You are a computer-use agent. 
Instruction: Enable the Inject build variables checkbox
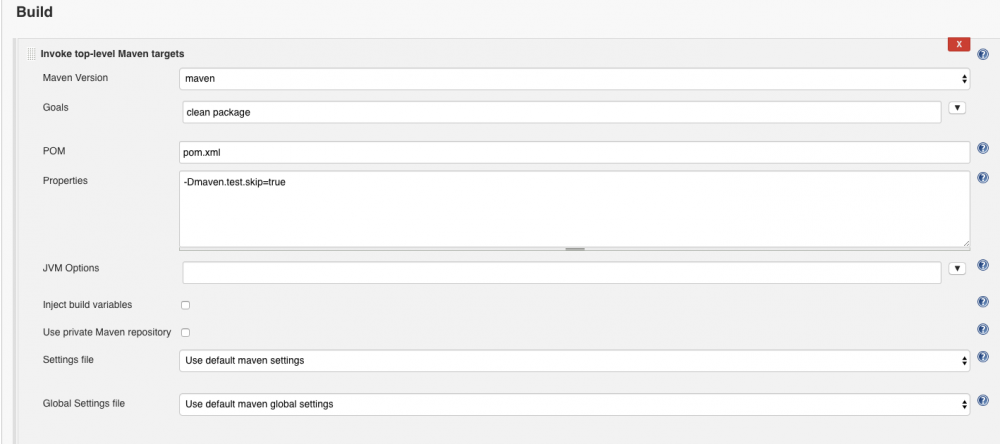click(185, 305)
